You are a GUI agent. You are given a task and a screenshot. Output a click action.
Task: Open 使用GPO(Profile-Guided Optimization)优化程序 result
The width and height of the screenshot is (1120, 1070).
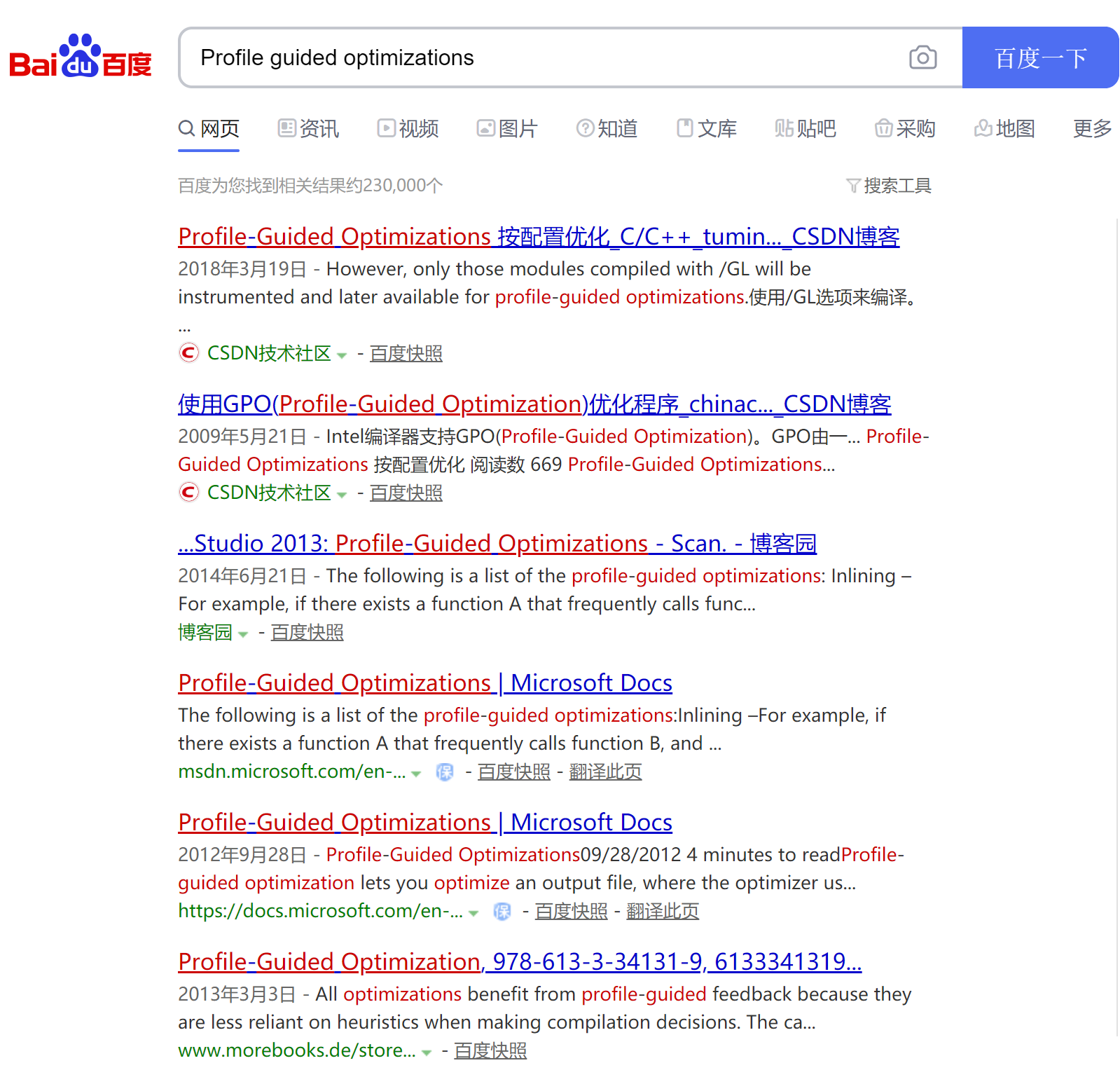tap(534, 404)
